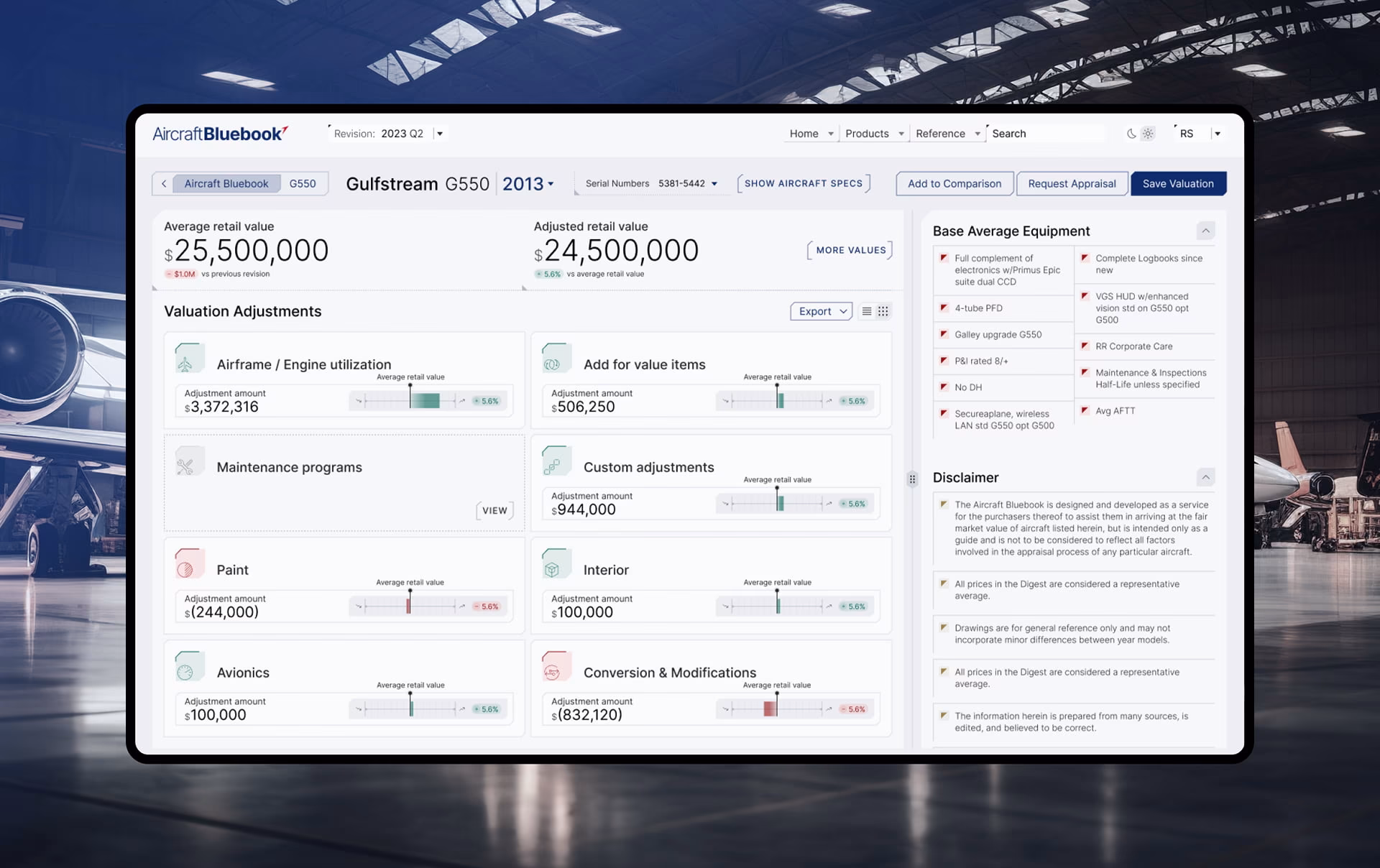This screenshot has height=868, width=1380.
Task: Click Airframe / Engine utilization value slider
Action: pos(410,400)
